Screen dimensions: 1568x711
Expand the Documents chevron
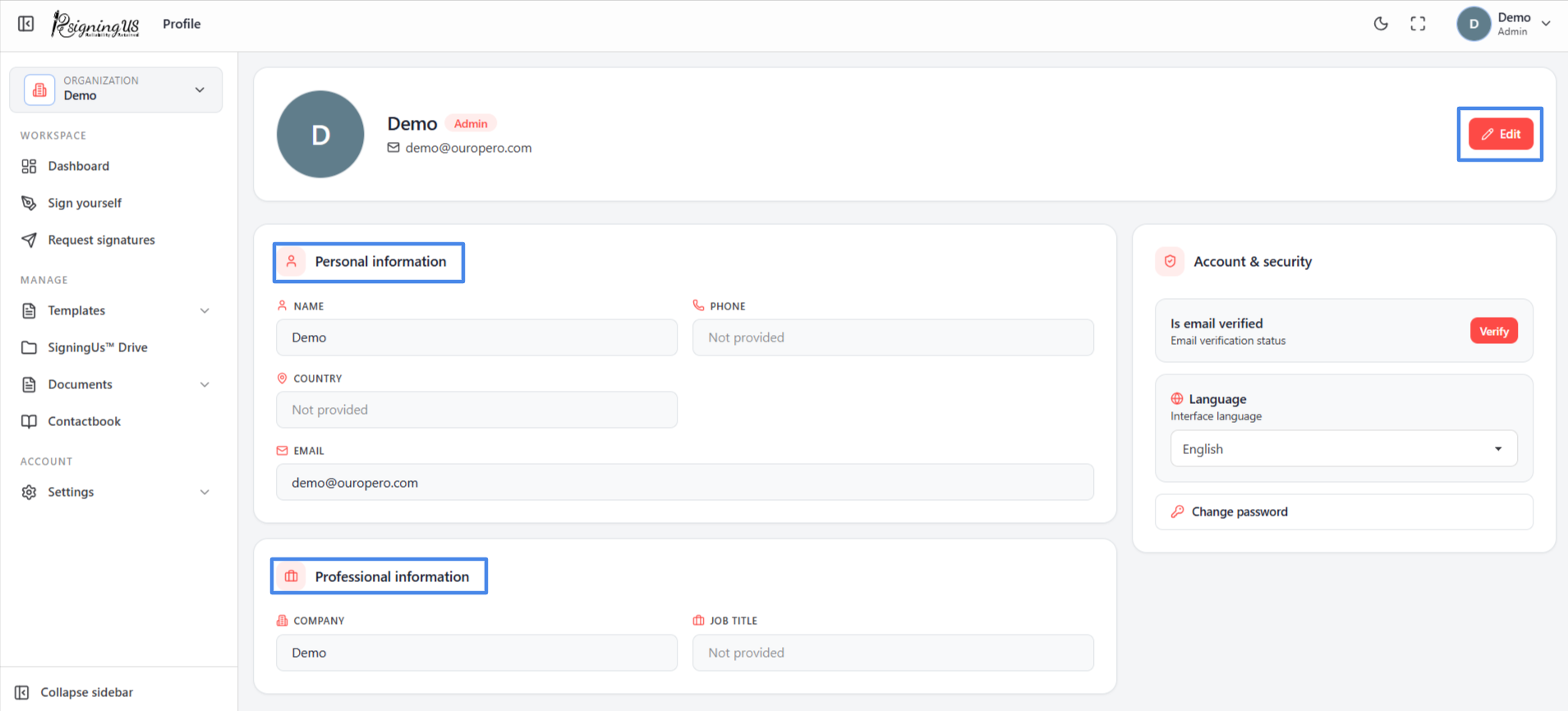205,384
